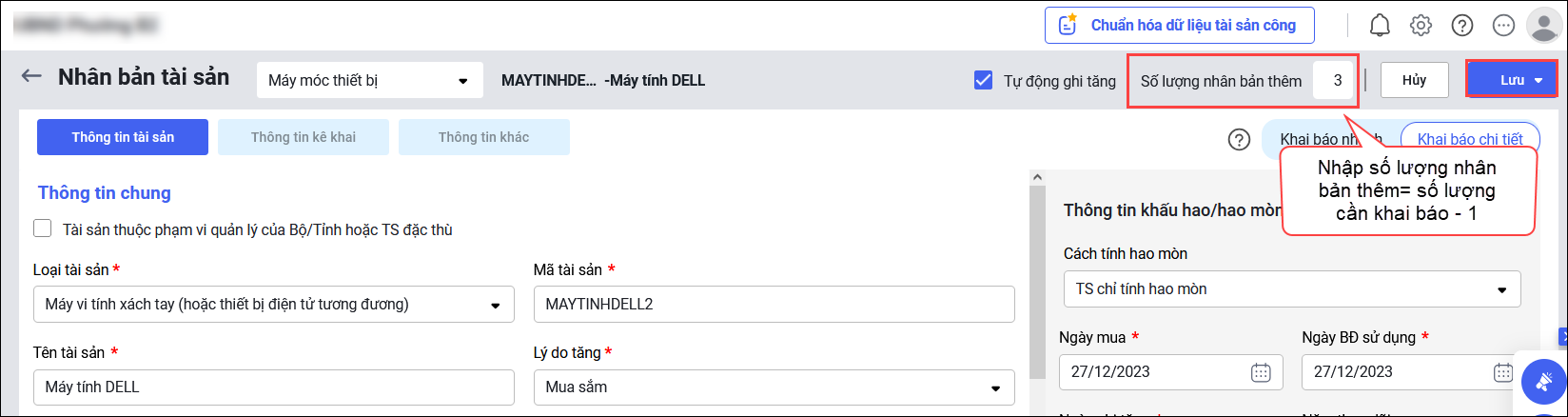
Task: Uncheck the Tự động ghi tăng checkbox
Action: pos(984,81)
